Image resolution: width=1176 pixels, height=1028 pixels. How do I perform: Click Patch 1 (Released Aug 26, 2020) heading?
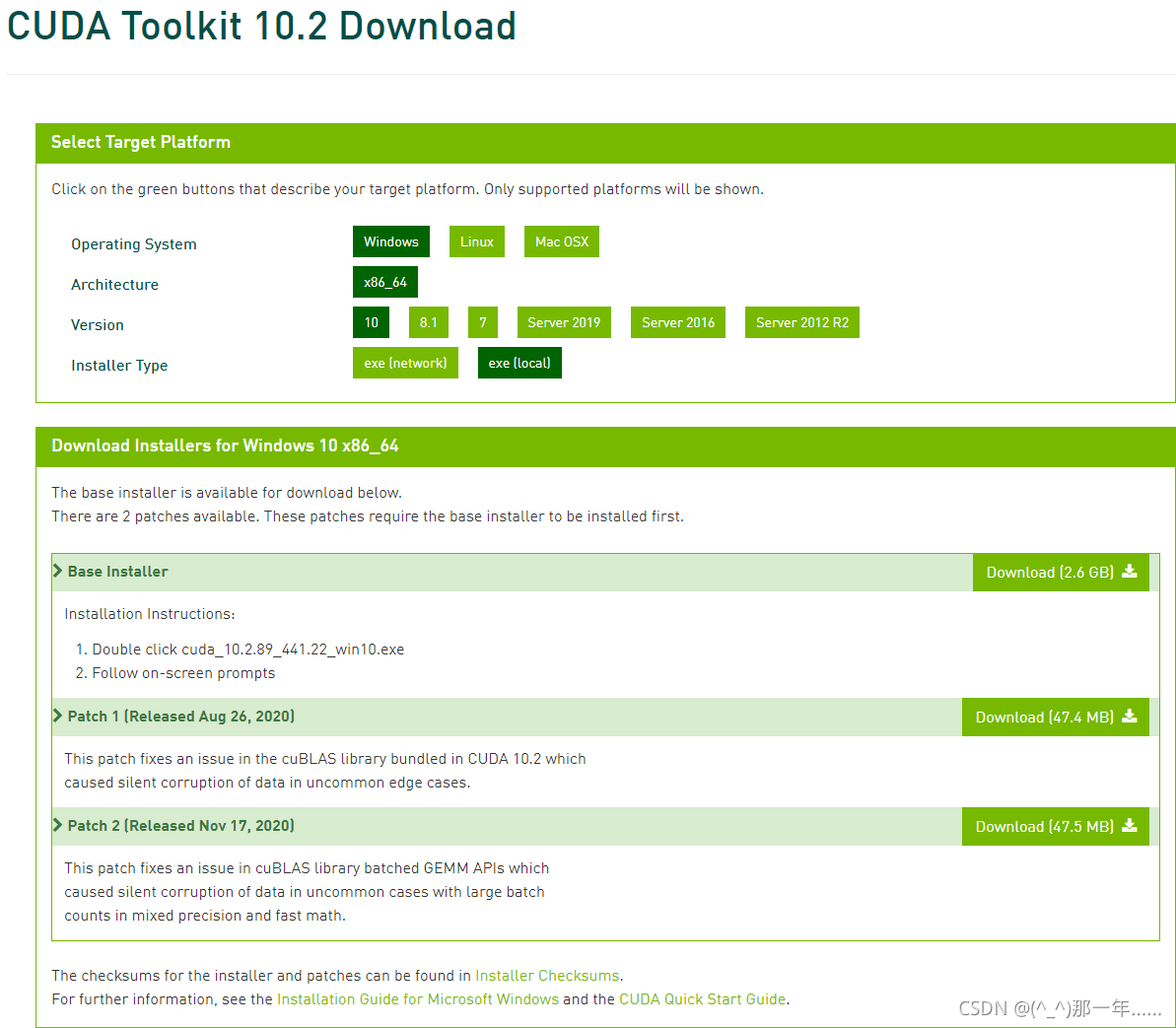pos(180,717)
